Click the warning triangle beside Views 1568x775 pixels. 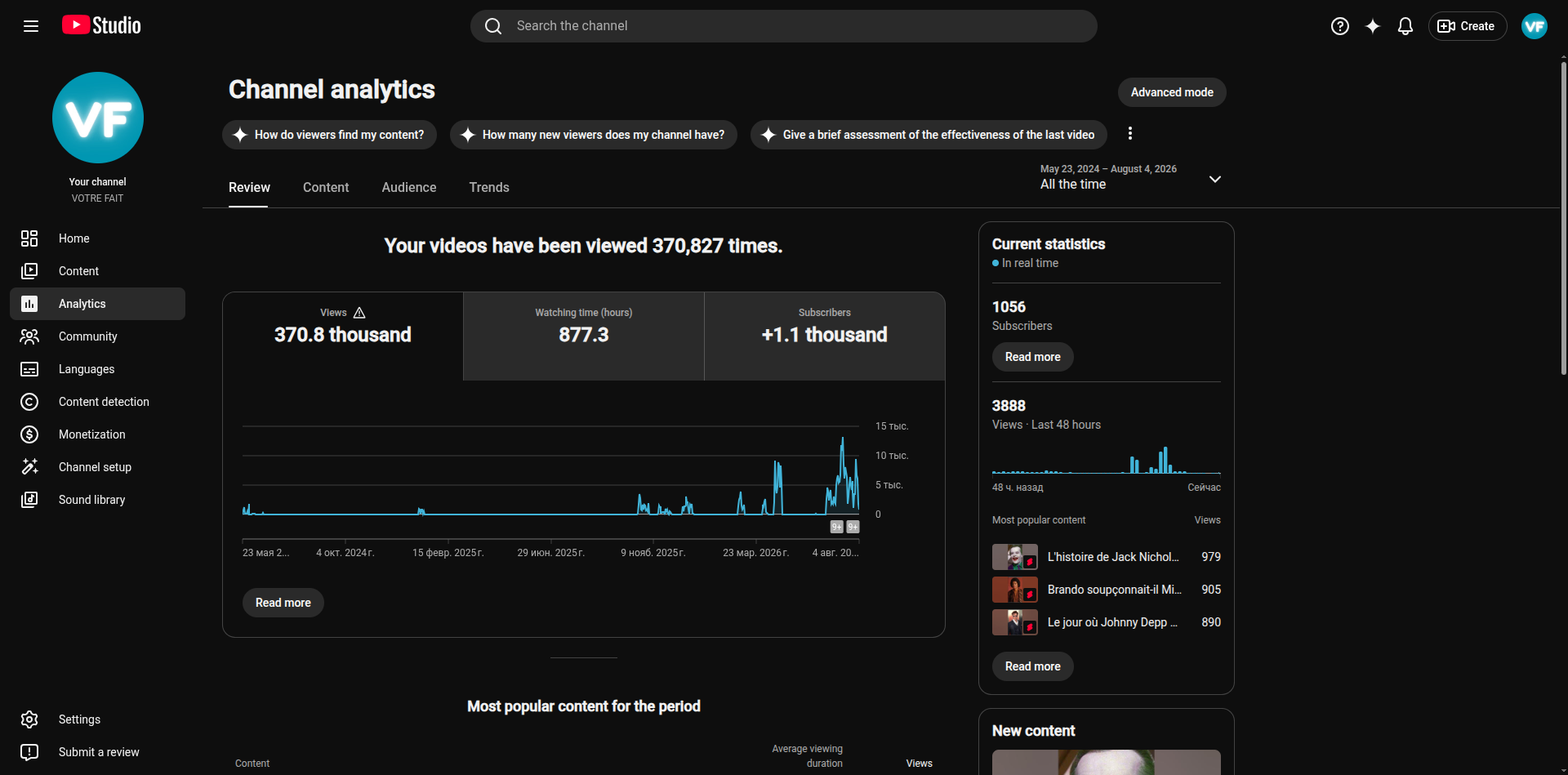tap(359, 313)
